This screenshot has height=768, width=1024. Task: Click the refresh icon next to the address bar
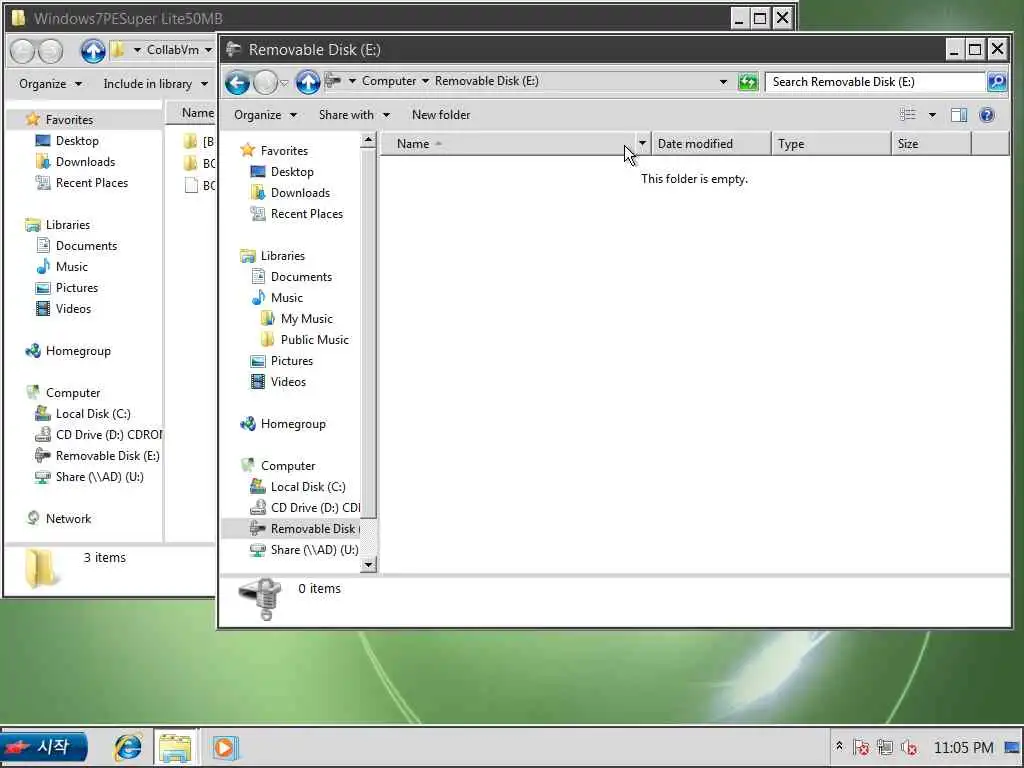coord(748,82)
